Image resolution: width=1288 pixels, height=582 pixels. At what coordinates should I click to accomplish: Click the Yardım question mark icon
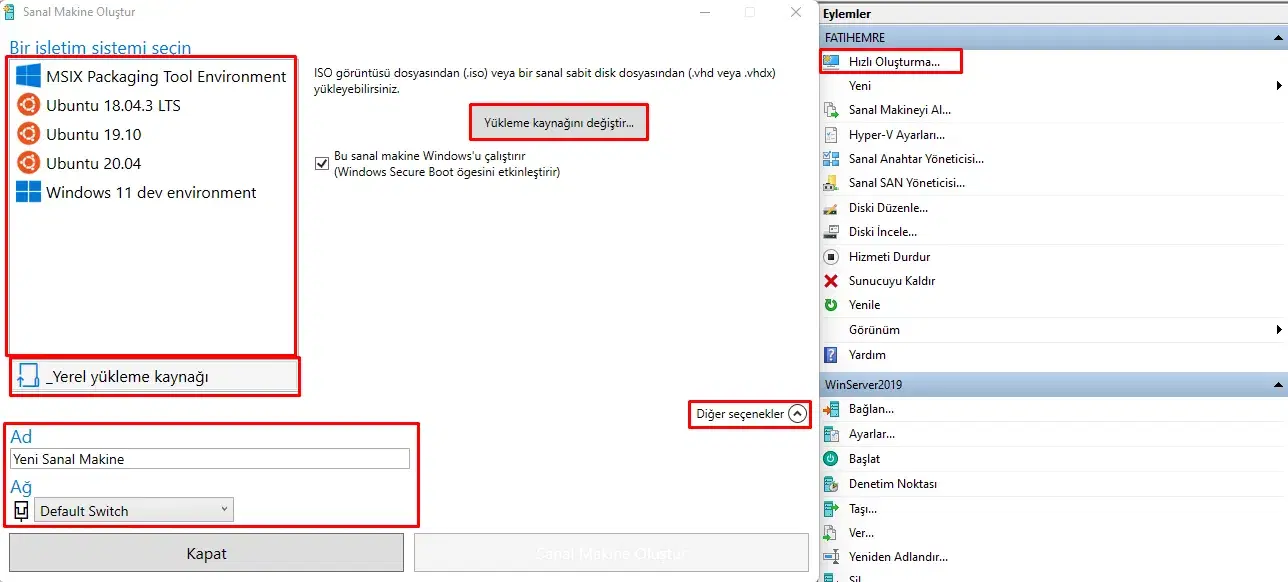[x=830, y=355]
